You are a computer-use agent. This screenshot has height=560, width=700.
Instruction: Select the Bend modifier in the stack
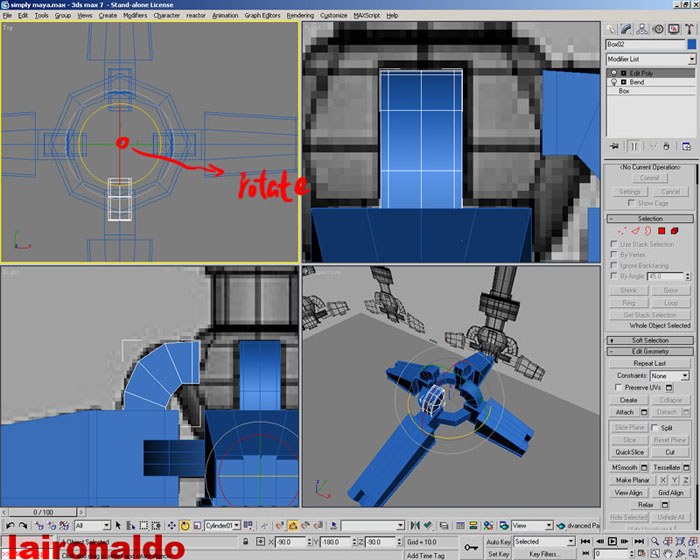(637, 82)
